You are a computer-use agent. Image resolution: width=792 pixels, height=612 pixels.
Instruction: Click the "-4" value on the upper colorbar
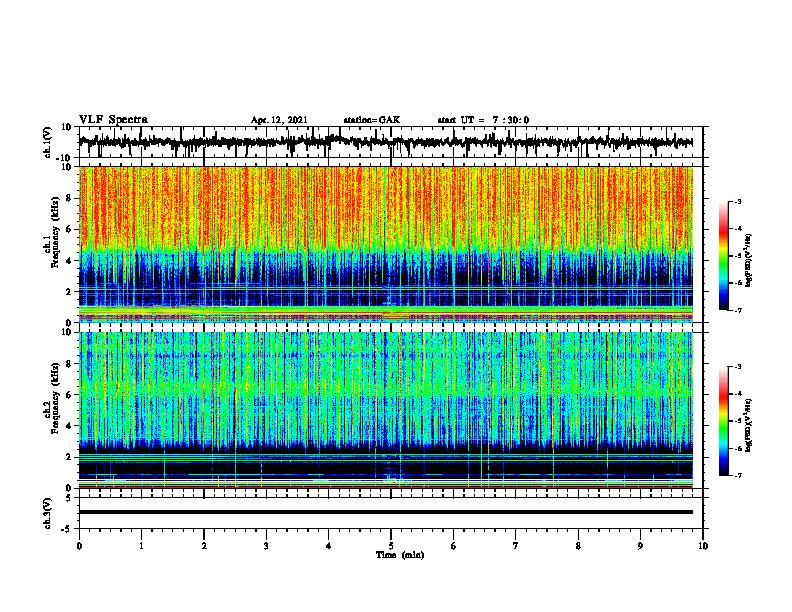coord(737,229)
